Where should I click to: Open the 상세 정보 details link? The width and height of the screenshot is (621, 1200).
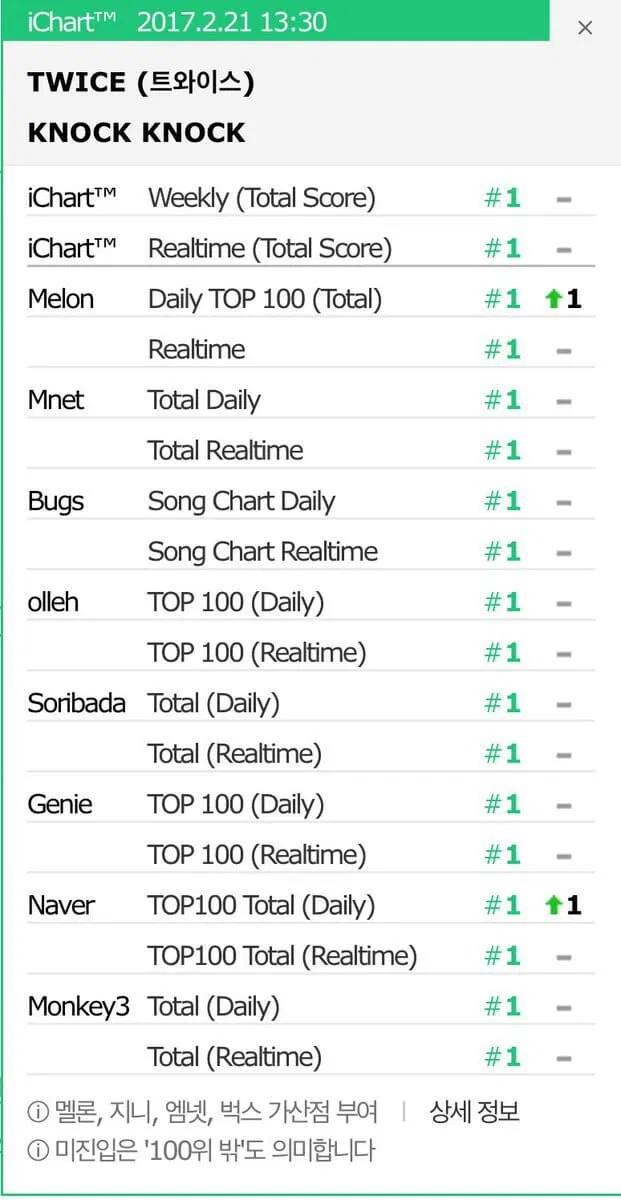472,1112
